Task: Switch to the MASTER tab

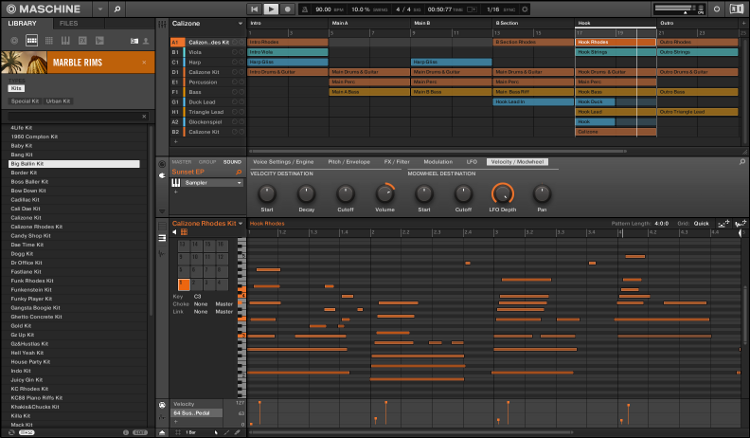Action: point(181,162)
